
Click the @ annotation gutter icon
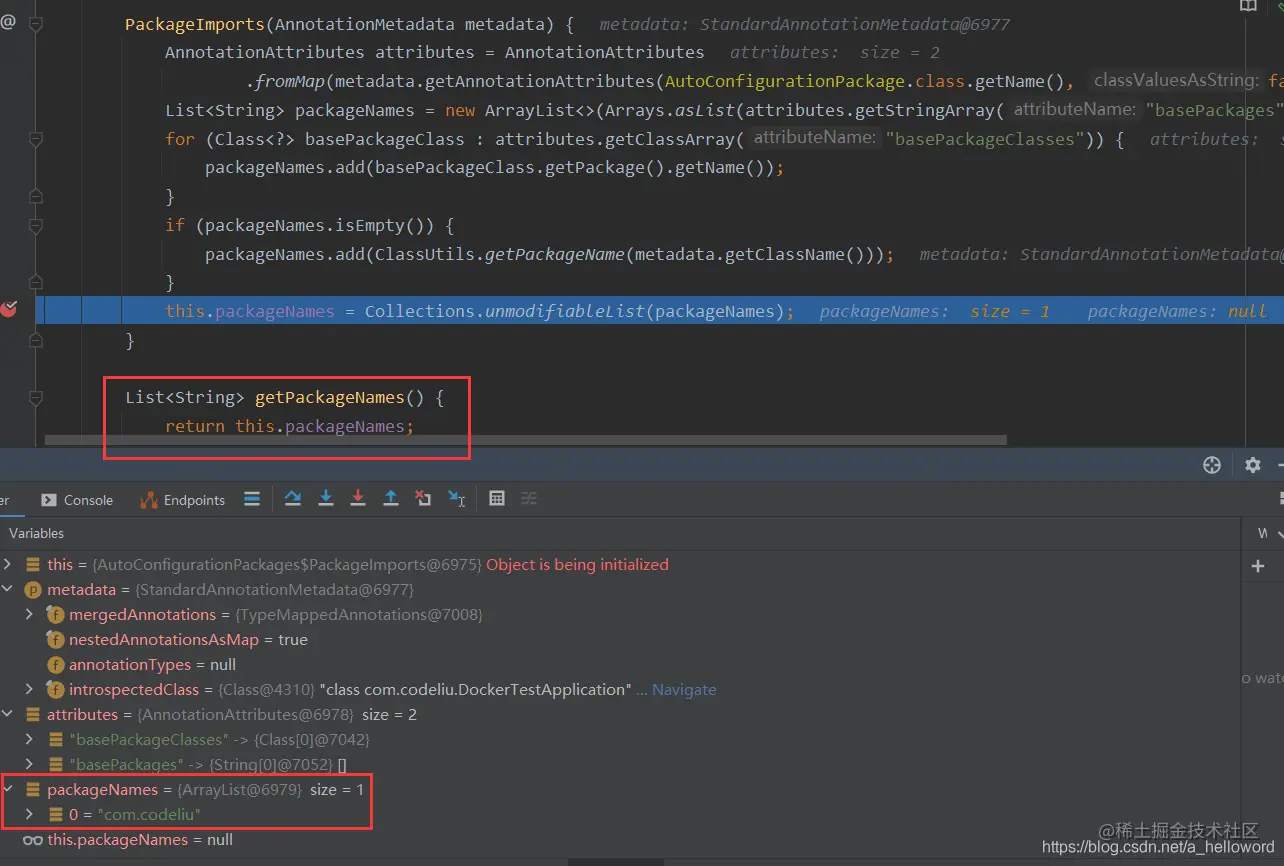point(8,22)
